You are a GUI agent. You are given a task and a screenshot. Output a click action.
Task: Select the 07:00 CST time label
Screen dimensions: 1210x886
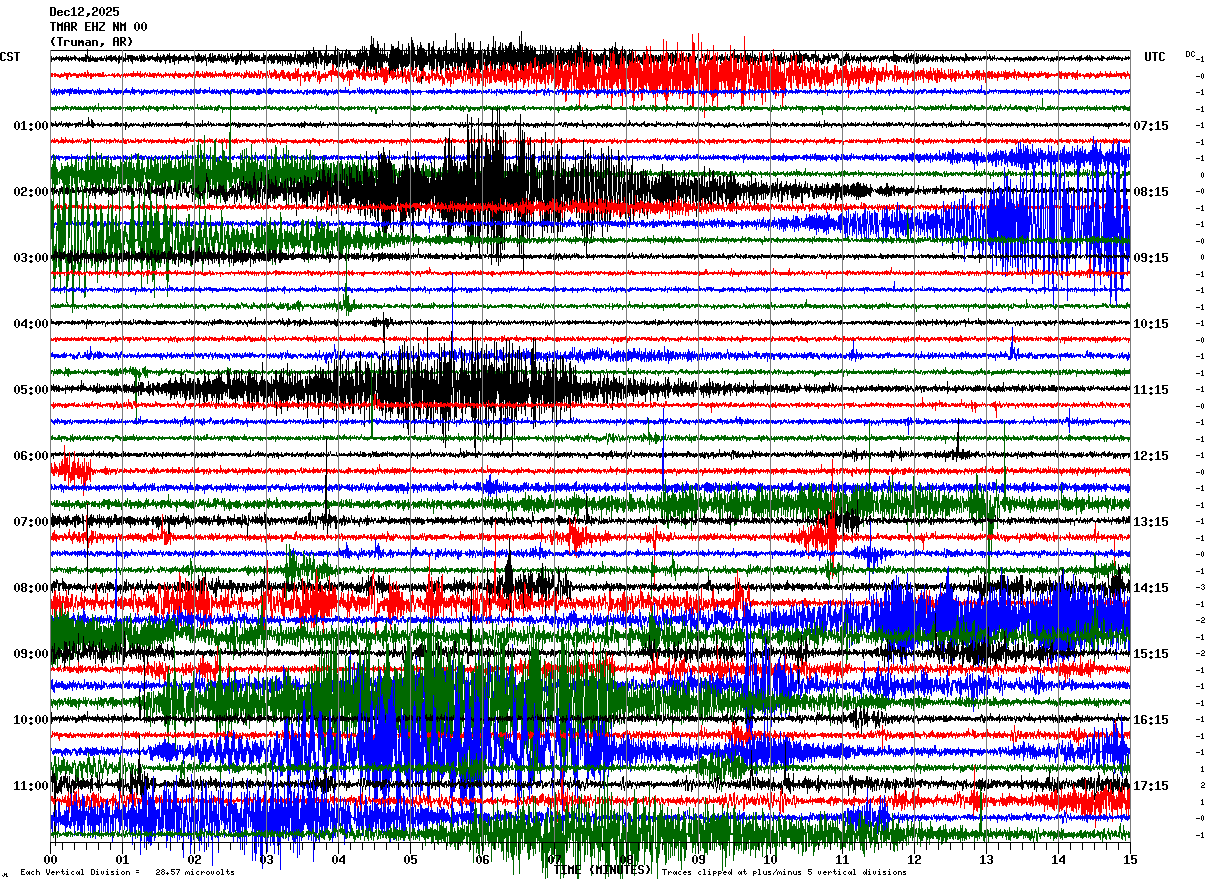coord(31,522)
